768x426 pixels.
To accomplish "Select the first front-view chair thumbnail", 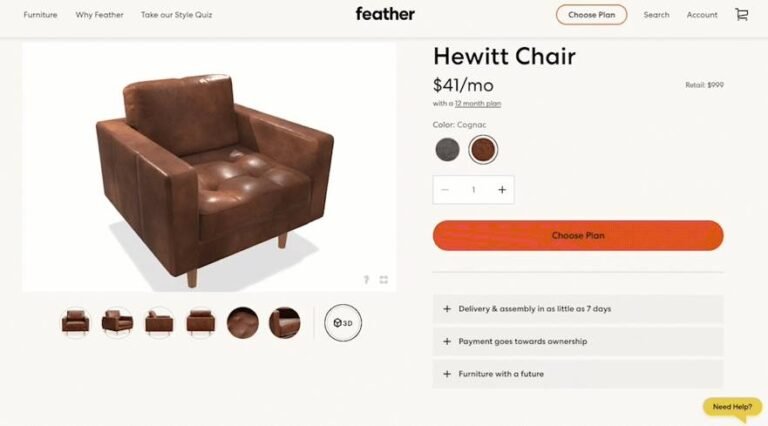I will tap(75, 323).
